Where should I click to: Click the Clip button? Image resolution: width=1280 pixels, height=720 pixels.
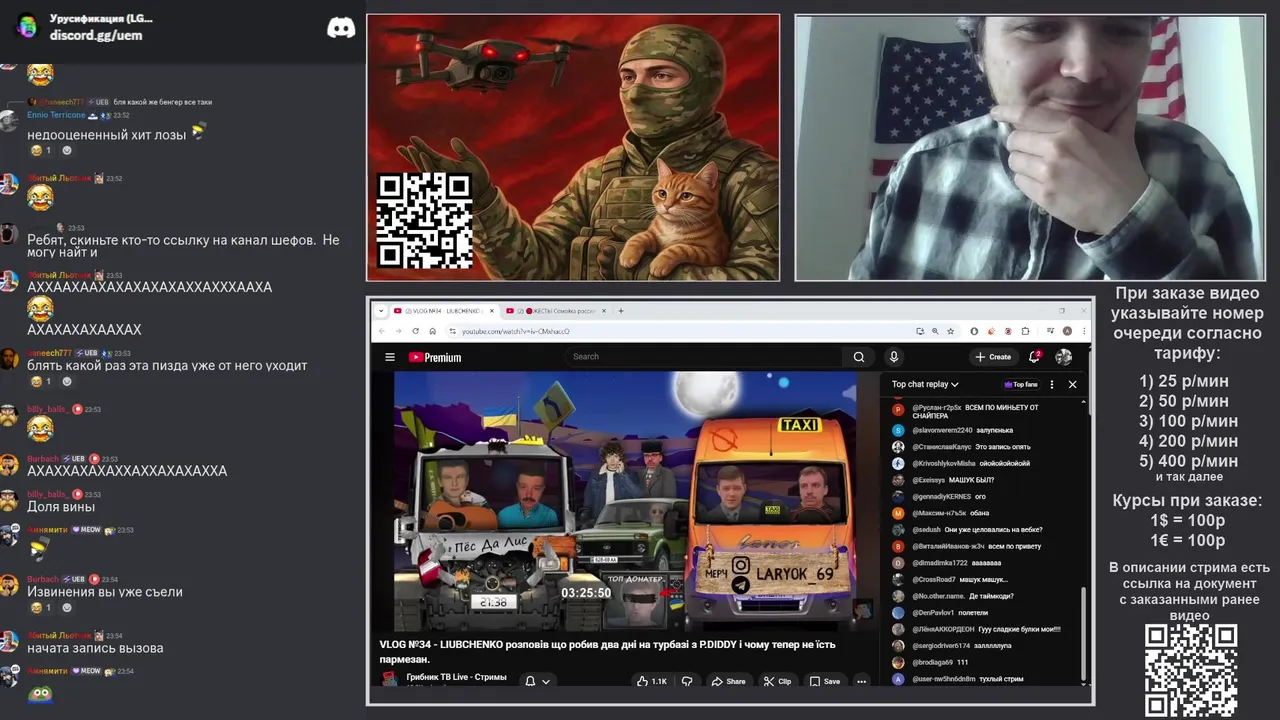[x=778, y=681]
